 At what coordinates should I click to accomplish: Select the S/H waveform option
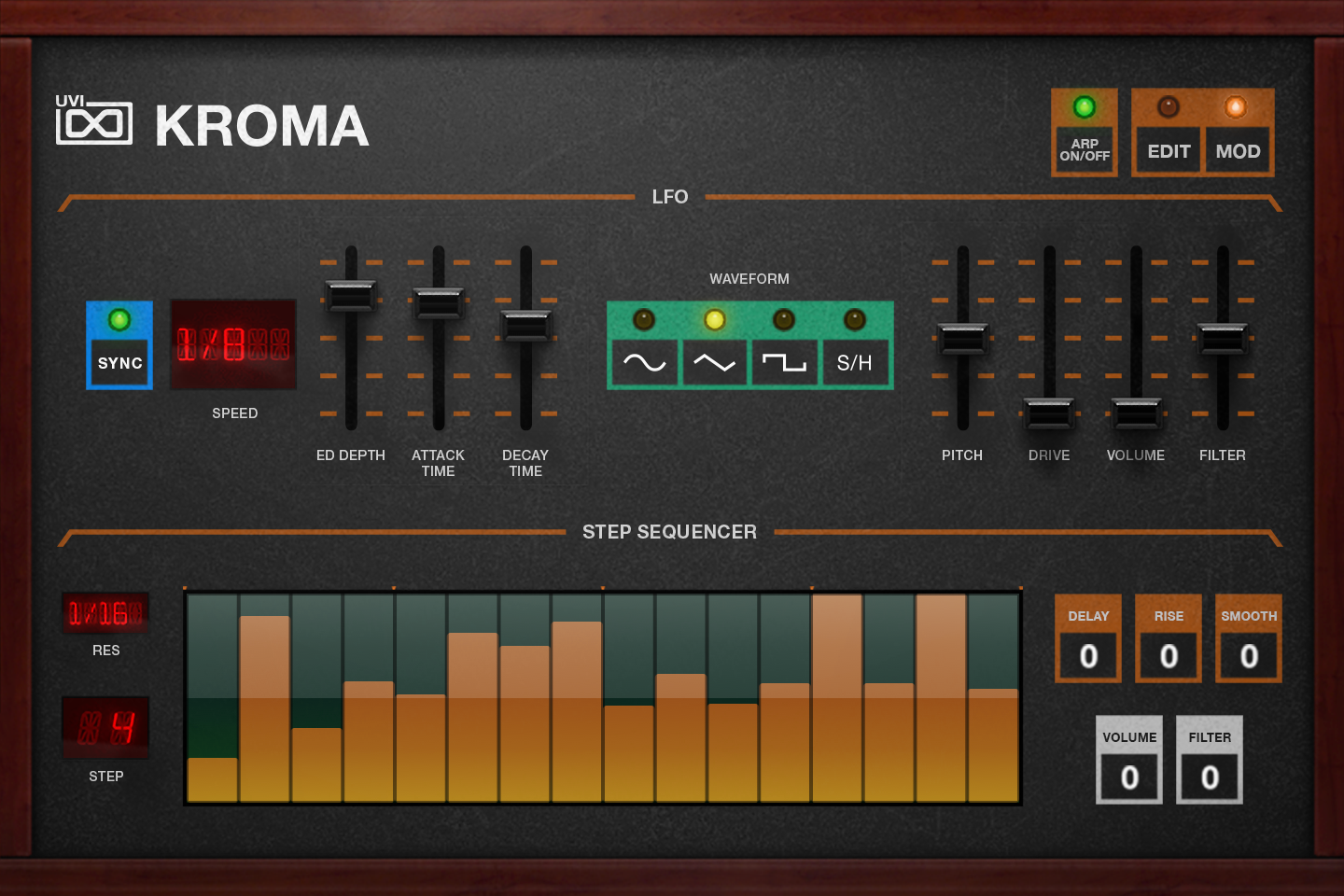tap(856, 363)
